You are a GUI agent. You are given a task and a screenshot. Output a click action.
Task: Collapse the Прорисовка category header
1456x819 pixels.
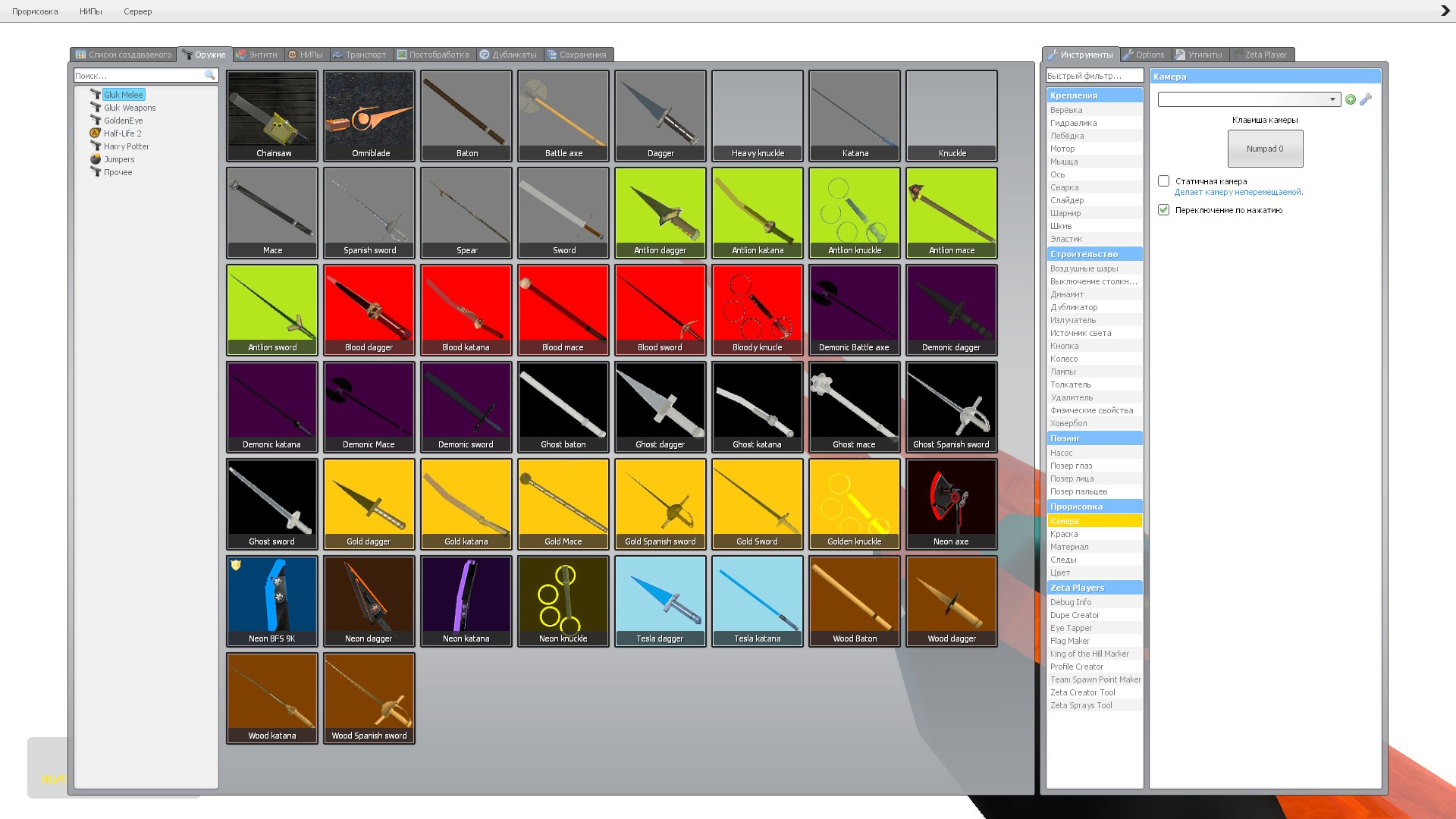(x=1094, y=507)
